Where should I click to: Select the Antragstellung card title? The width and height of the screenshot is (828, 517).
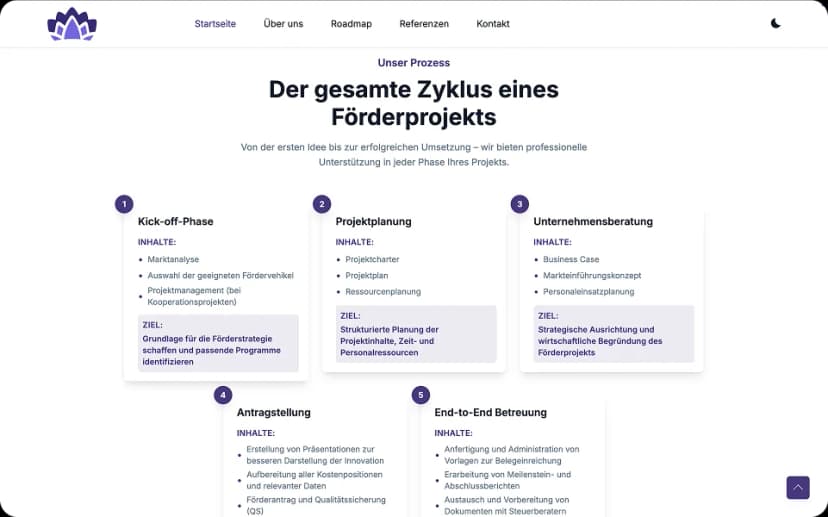[274, 412]
